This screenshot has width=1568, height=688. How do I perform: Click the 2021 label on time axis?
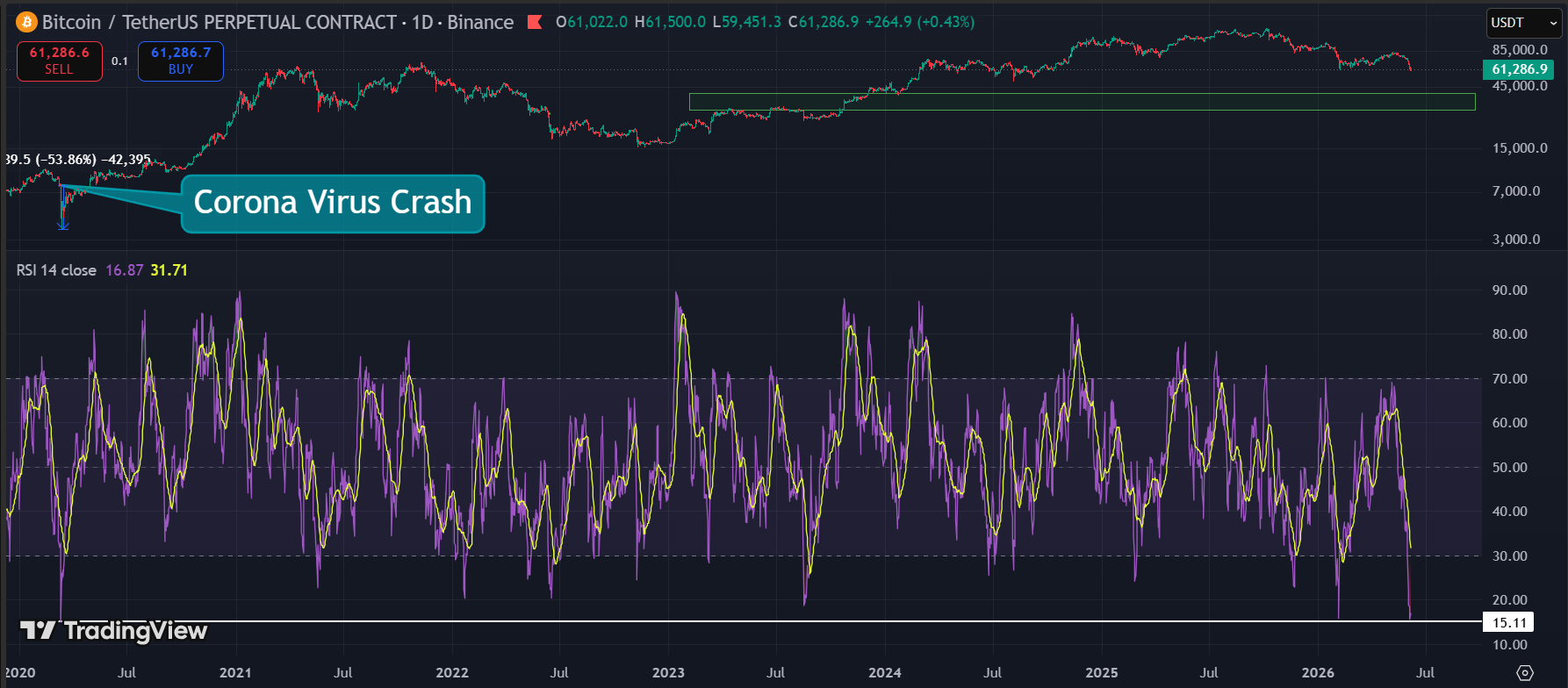coord(235,672)
